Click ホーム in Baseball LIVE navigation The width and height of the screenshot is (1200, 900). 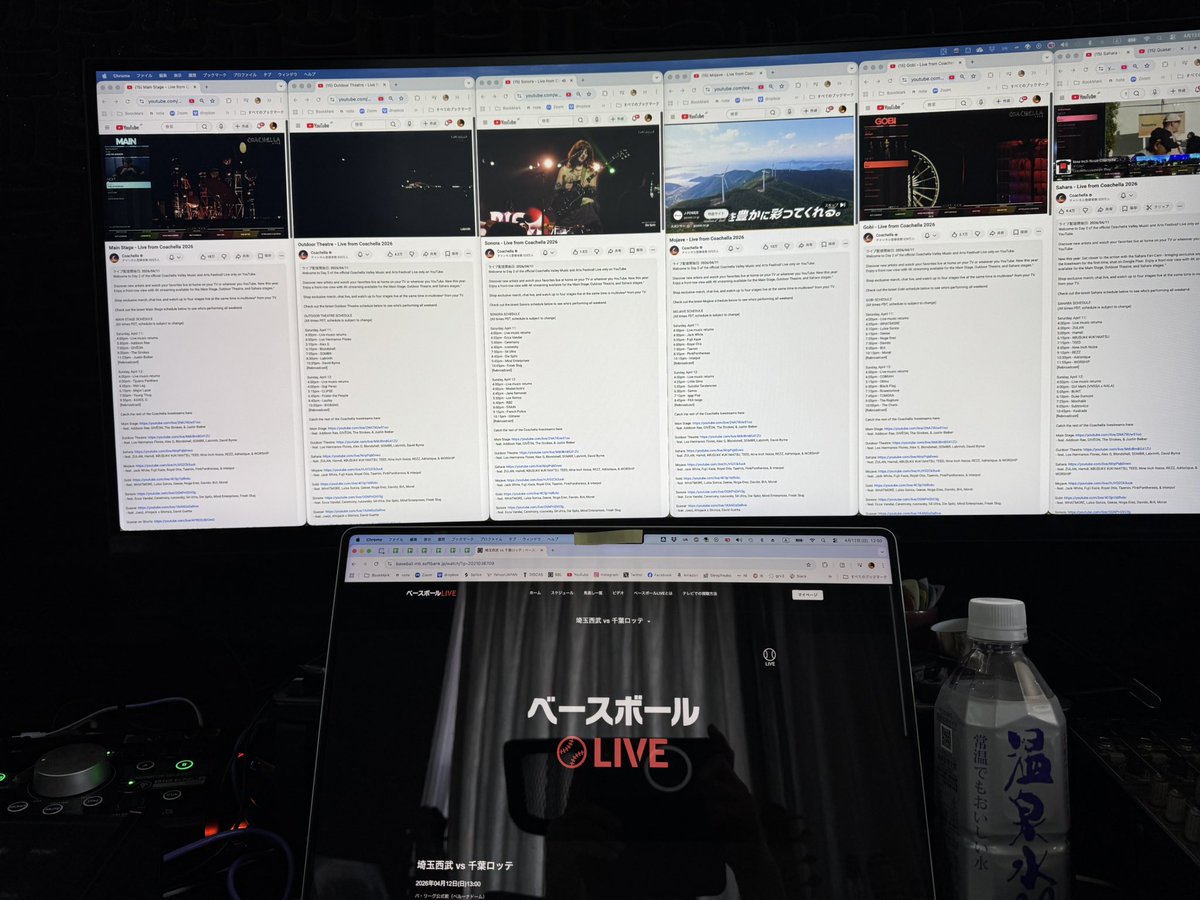click(535, 593)
